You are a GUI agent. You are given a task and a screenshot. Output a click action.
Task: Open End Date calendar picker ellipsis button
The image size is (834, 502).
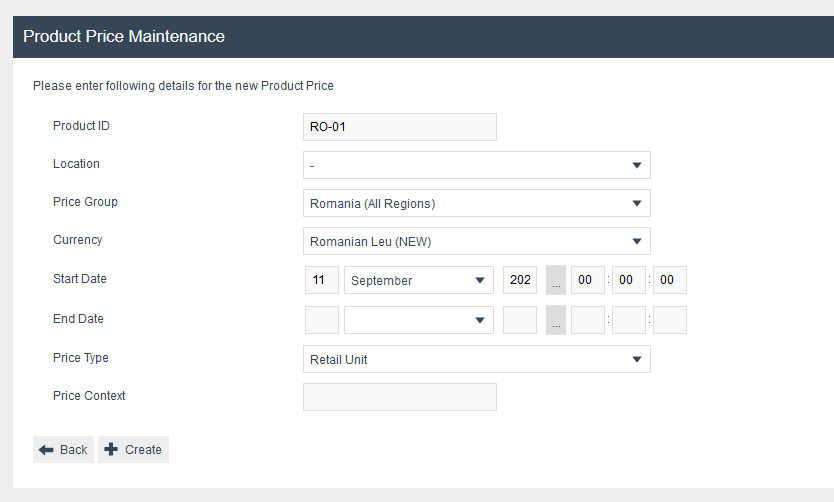[x=556, y=320]
